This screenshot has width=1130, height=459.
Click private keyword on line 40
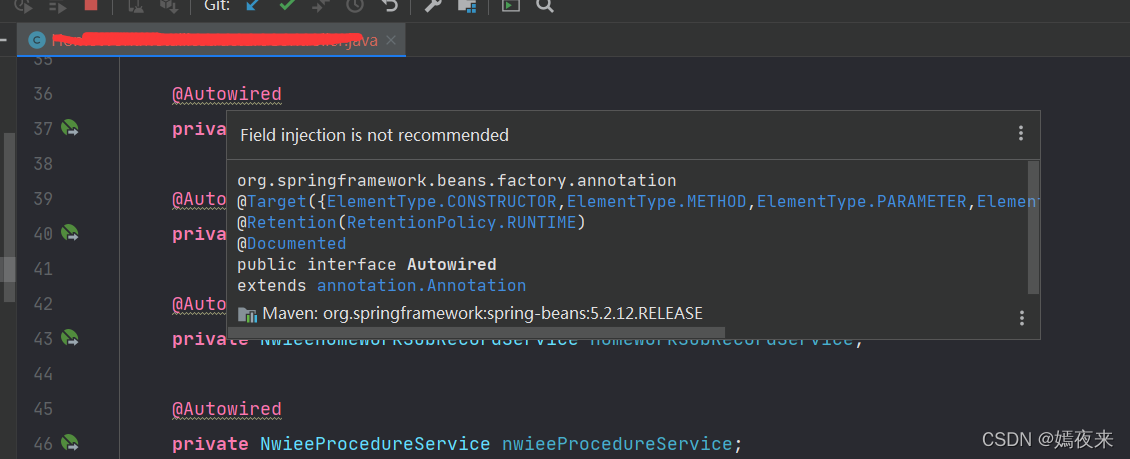198,234
